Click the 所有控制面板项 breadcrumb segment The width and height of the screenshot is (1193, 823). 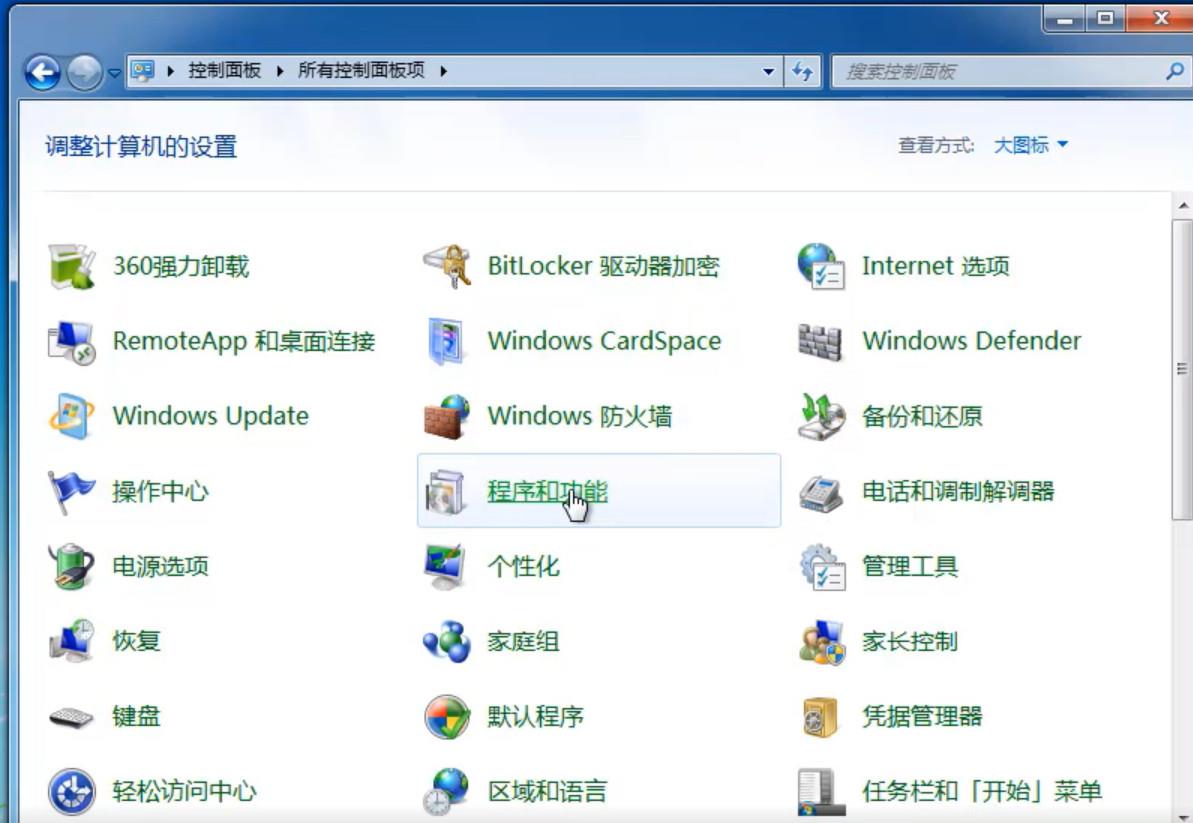pyautogui.click(x=361, y=71)
